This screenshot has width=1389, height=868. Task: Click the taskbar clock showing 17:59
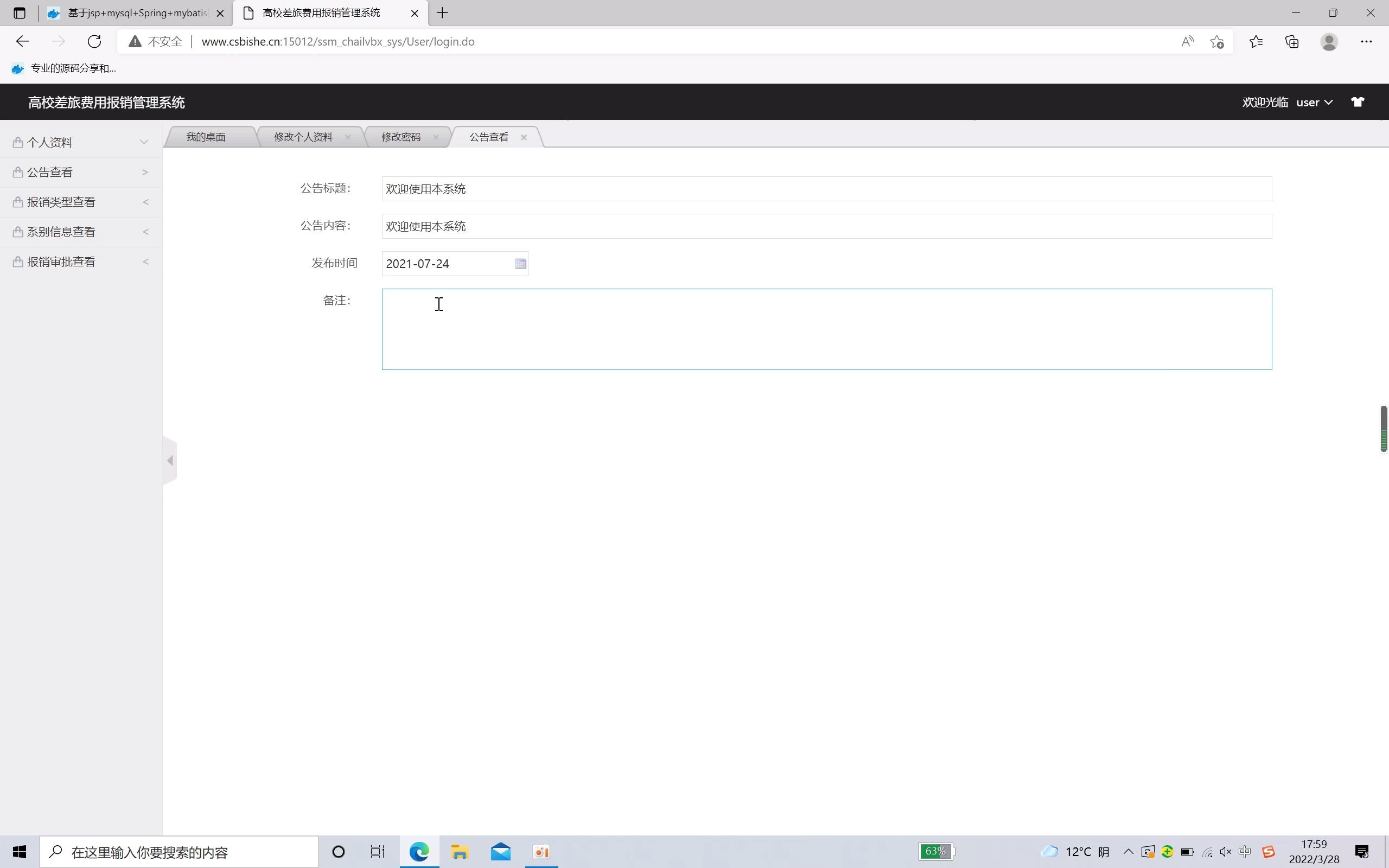[1314, 851]
